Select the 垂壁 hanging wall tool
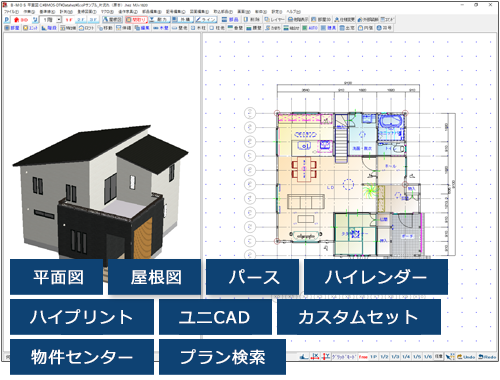Screen dimensions: 500x380 (x=236, y=28)
